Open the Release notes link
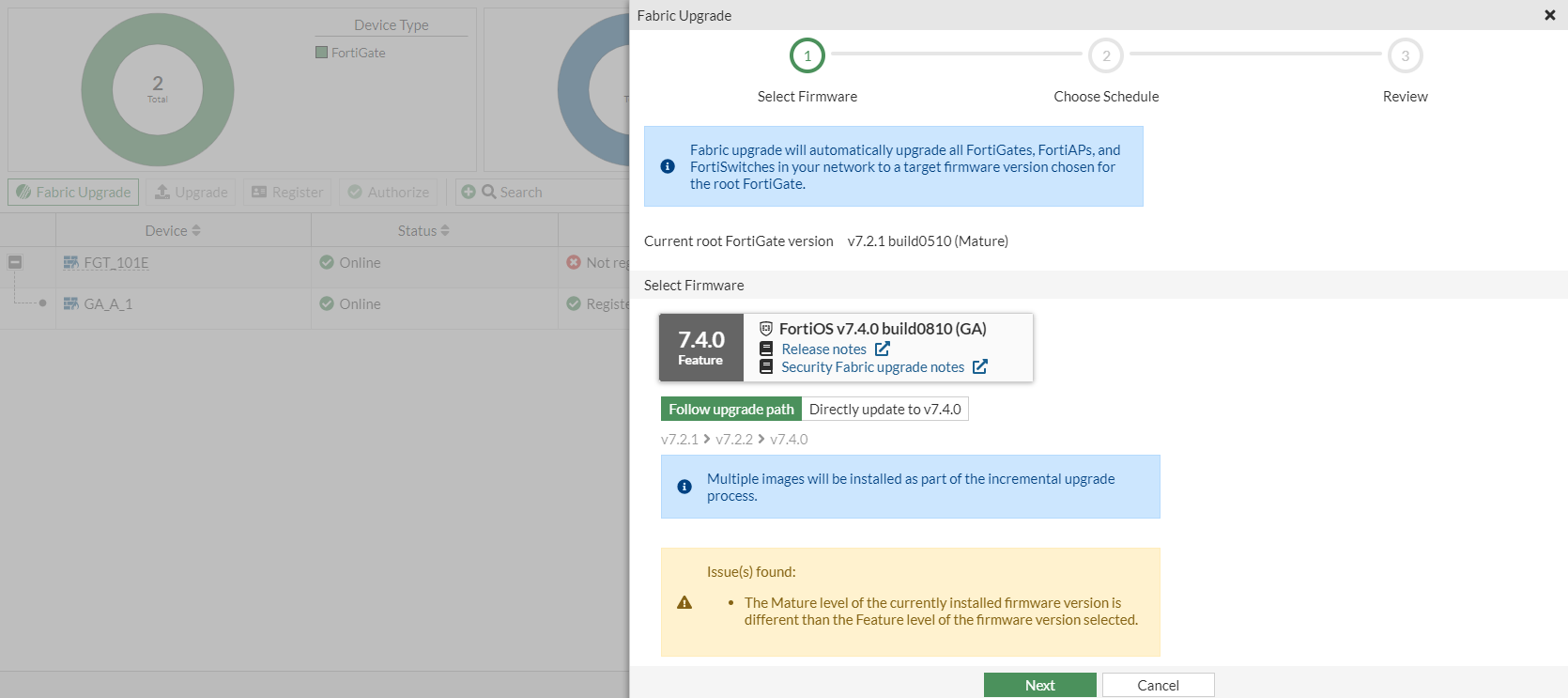The height and width of the screenshot is (698, 1568). click(x=823, y=349)
